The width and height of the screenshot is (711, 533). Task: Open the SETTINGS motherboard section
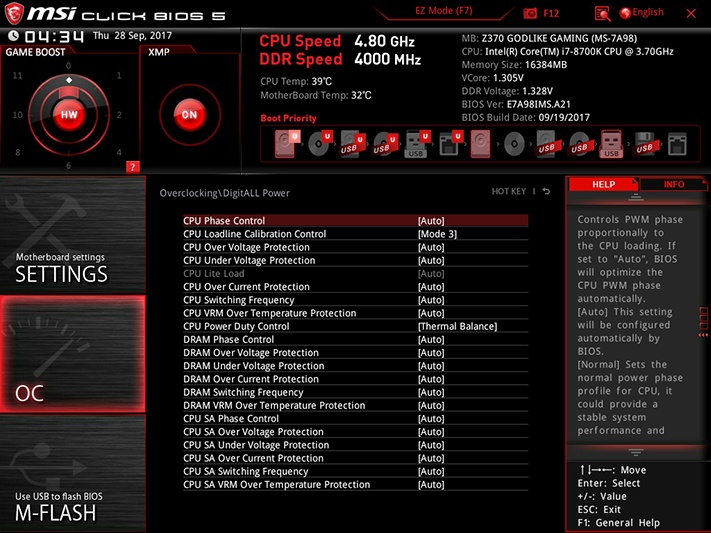click(x=73, y=235)
